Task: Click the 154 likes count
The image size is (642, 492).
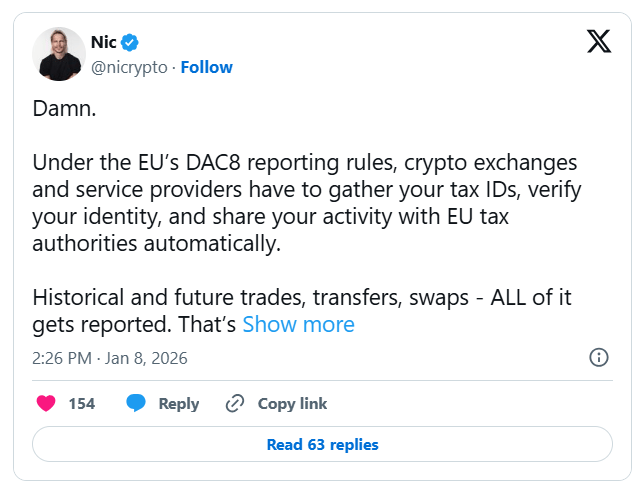Action: click(81, 404)
